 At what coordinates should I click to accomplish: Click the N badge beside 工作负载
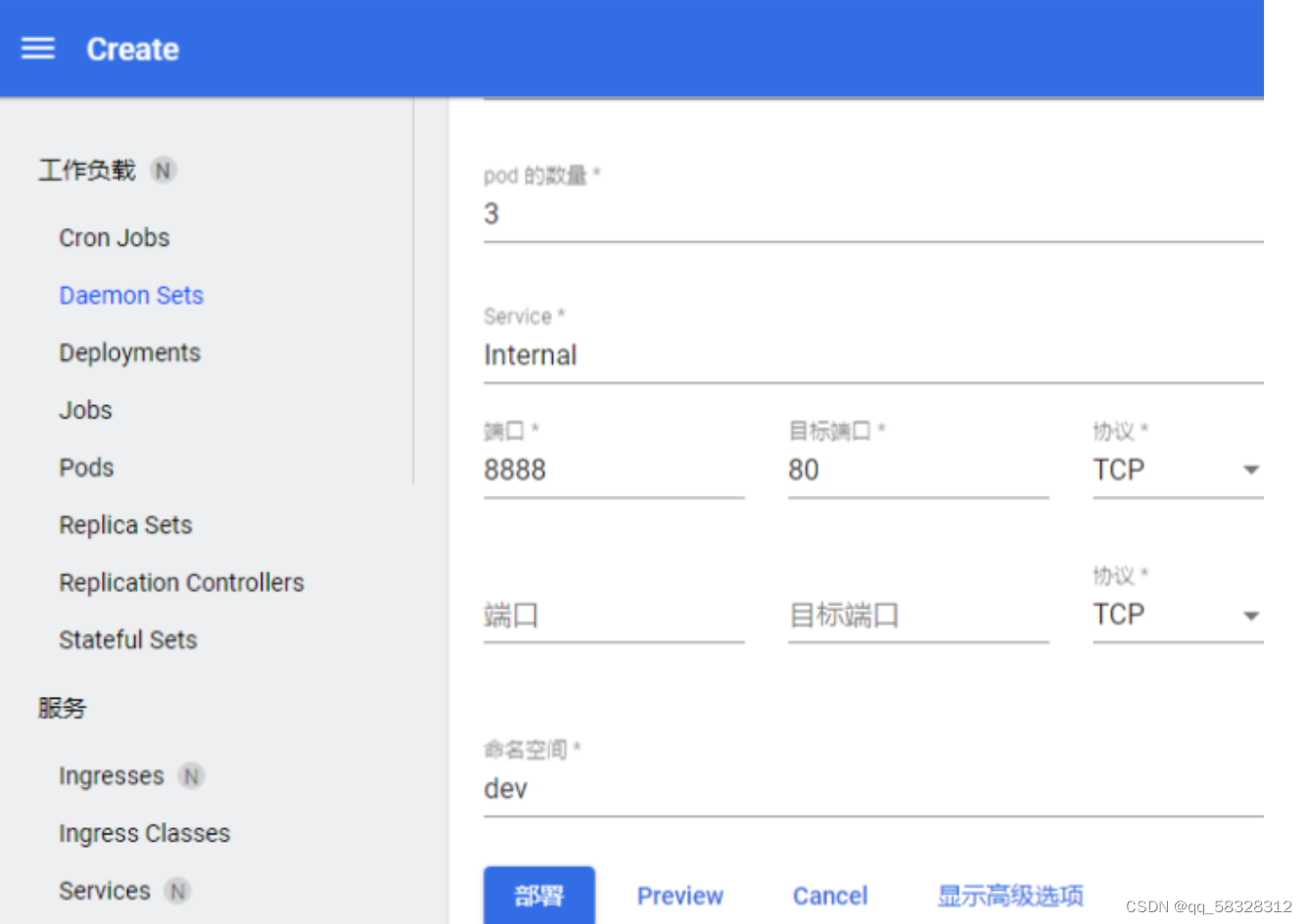[163, 169]
